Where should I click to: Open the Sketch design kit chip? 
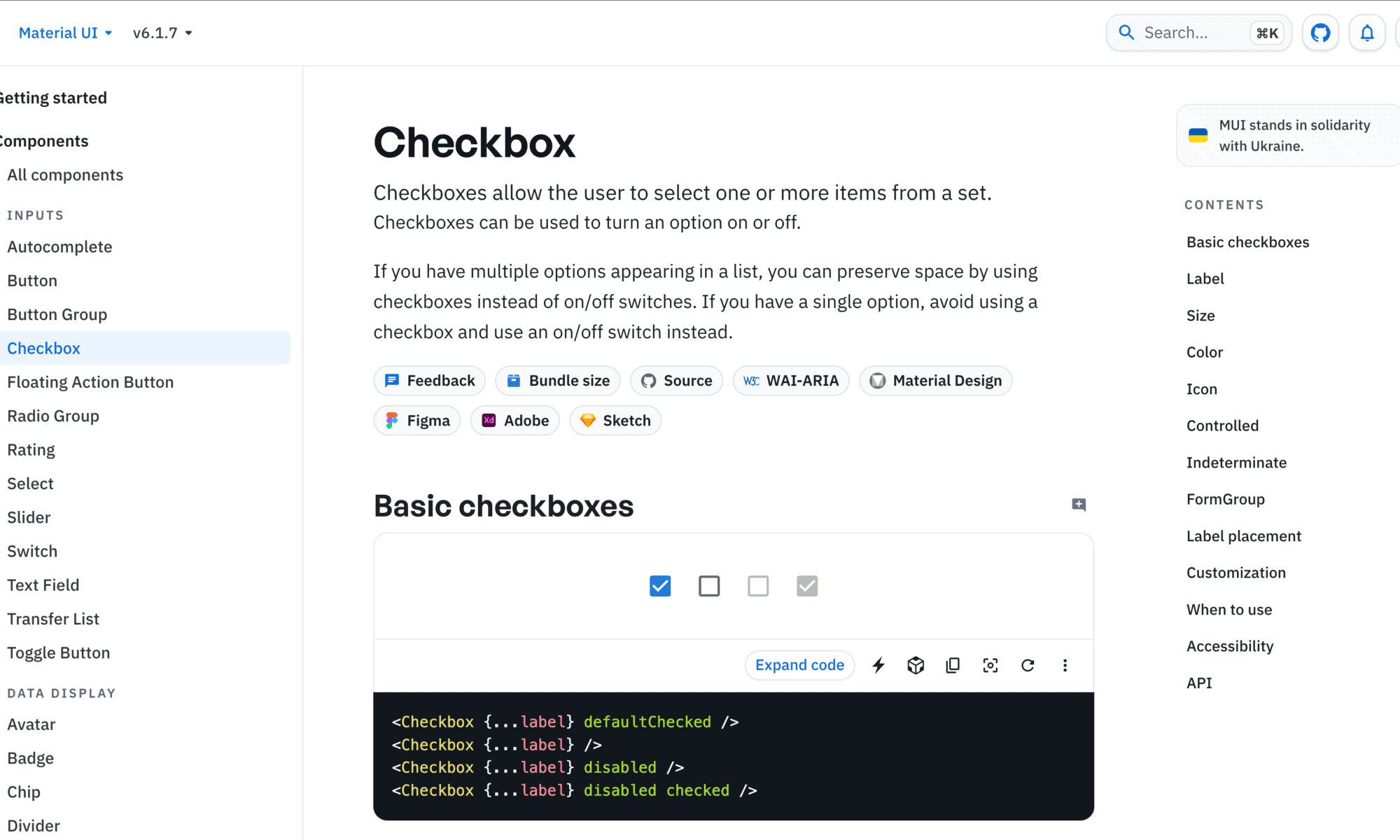pyautogui.click(x=615, y=421)
